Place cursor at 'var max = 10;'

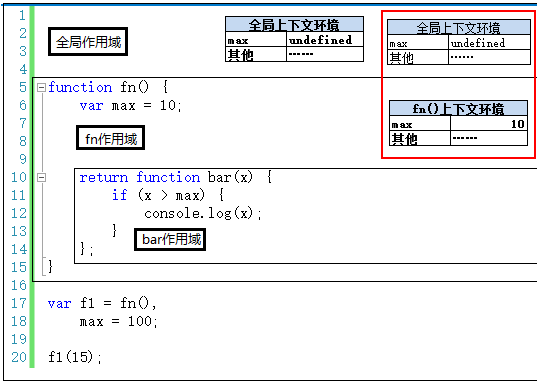pyautogui.click(x=130, y=106)
